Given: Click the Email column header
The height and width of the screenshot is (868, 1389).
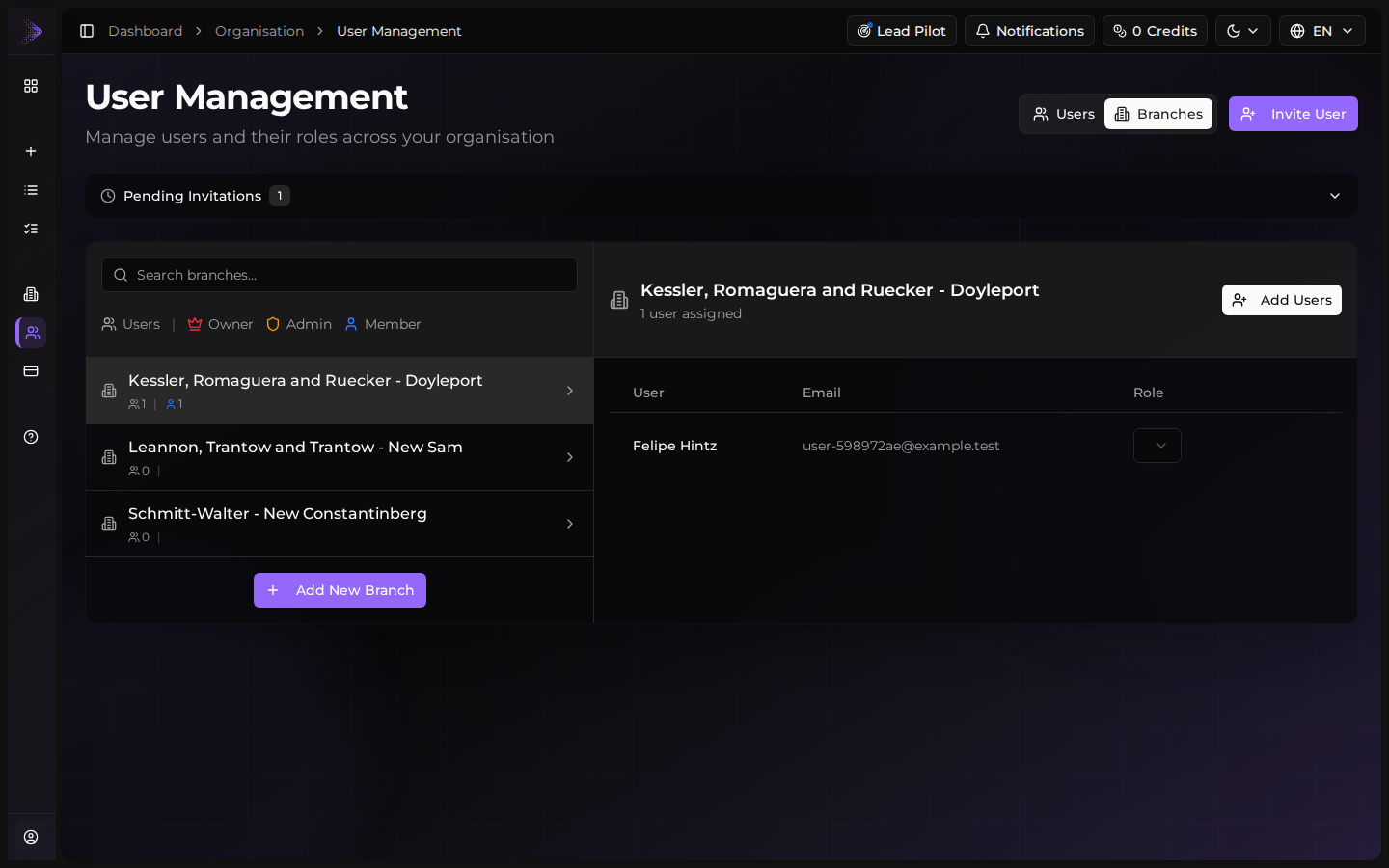Looking at the screenshot, I should coord(822,393).
